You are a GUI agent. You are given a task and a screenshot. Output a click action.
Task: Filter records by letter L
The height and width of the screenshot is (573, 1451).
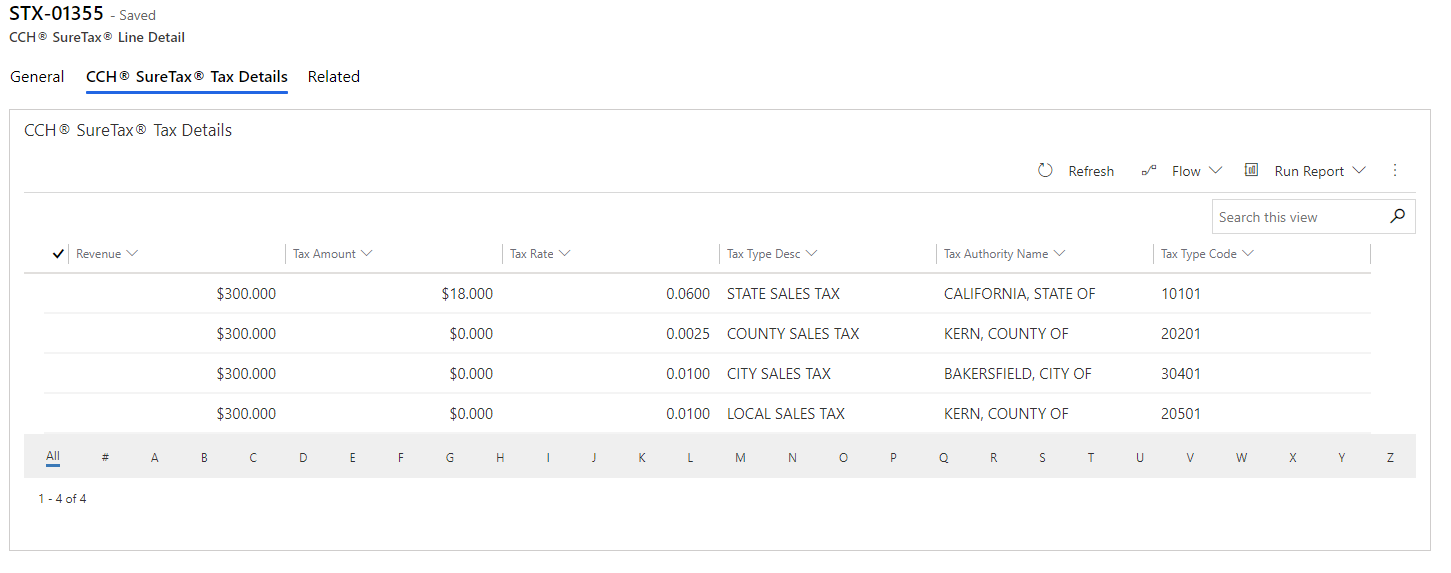[x=690, y=458]
